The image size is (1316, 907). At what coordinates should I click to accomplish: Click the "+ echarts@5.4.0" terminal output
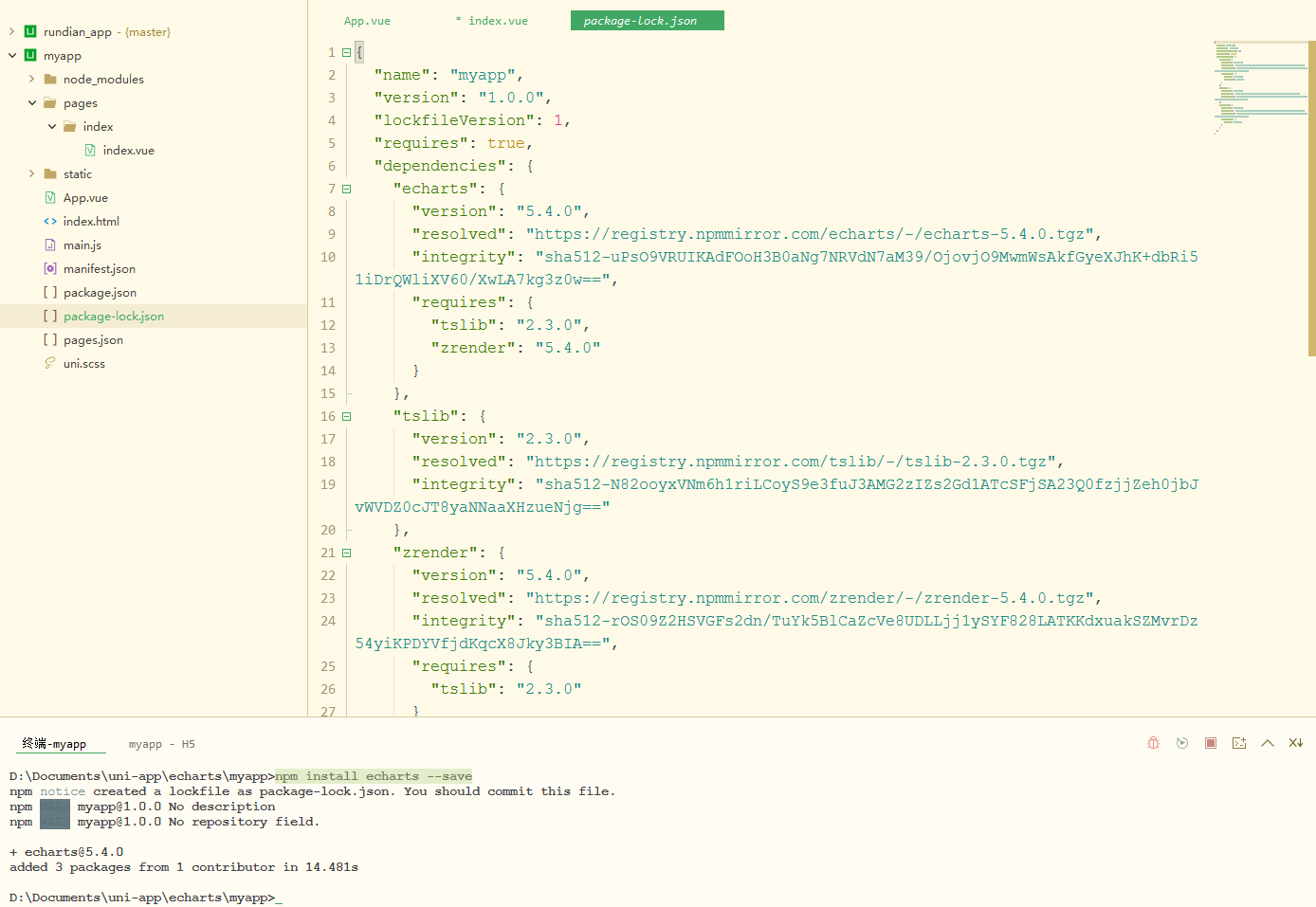[x=66, y=852]
